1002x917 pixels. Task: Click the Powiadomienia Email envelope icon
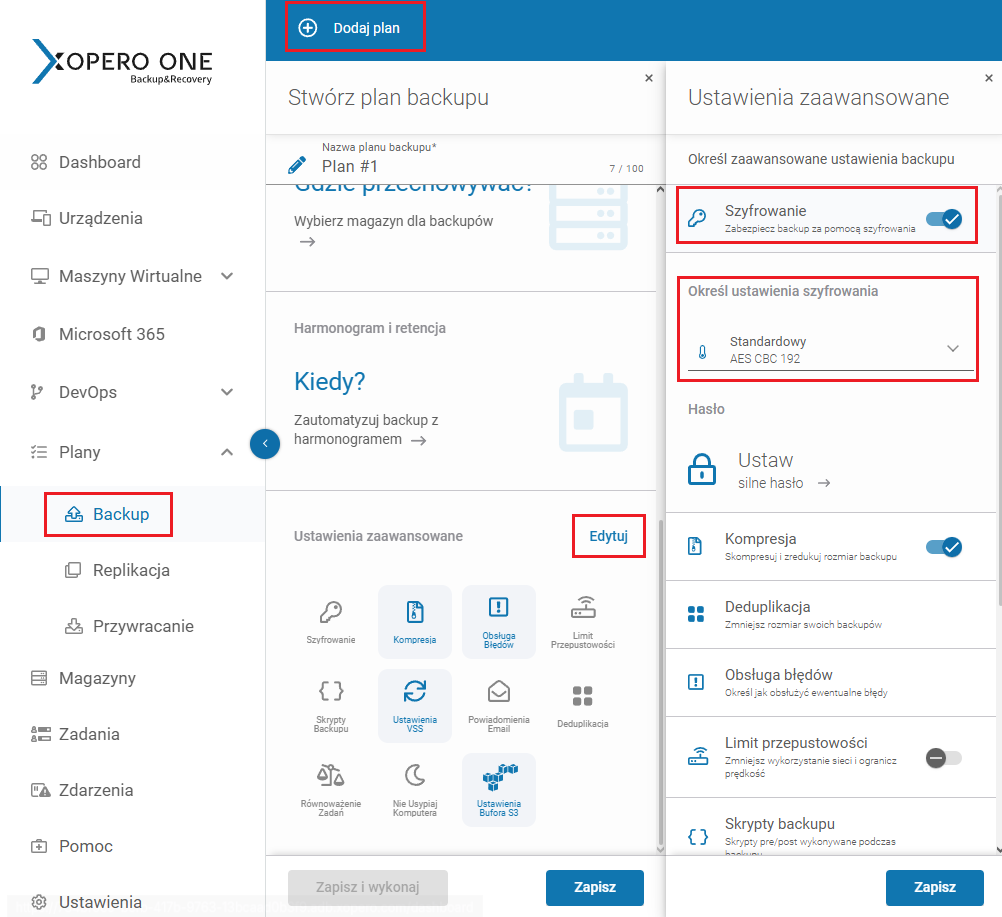[x=498, y=692]
